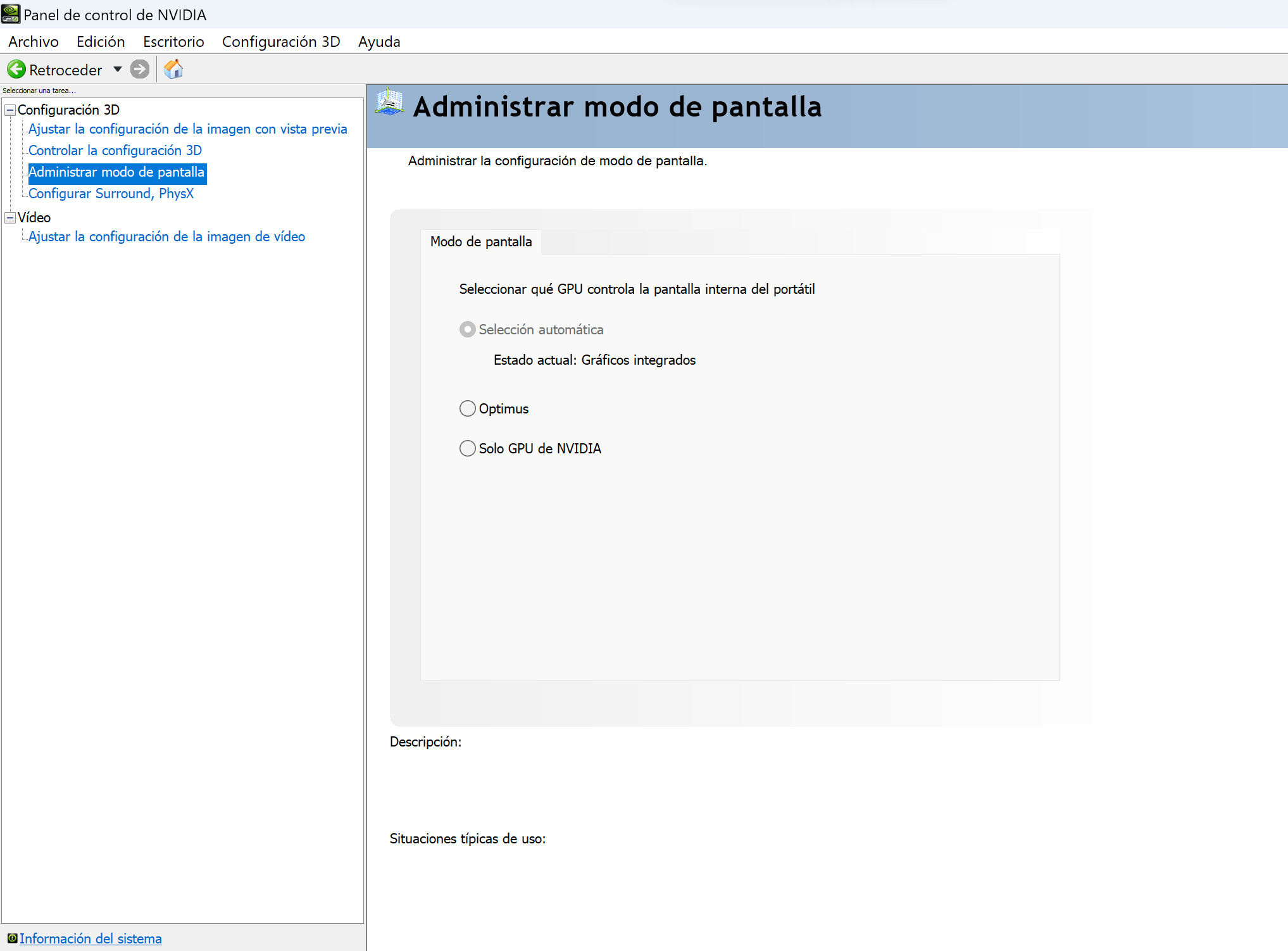1288x951 pixels.
Task: Switch to the Modo de pantalla tab
Action: [481, 242]
